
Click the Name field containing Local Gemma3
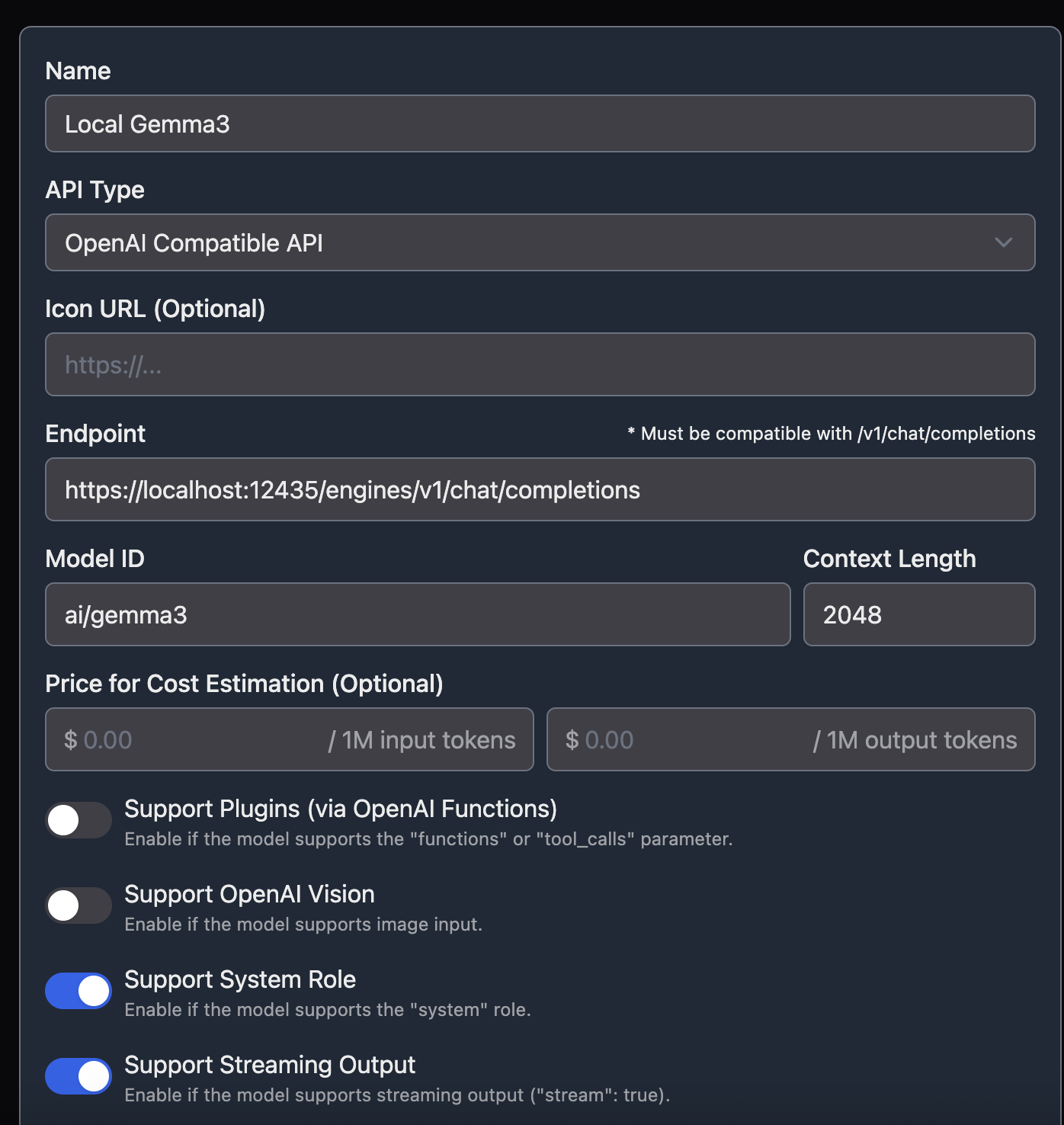coord(540,123)
